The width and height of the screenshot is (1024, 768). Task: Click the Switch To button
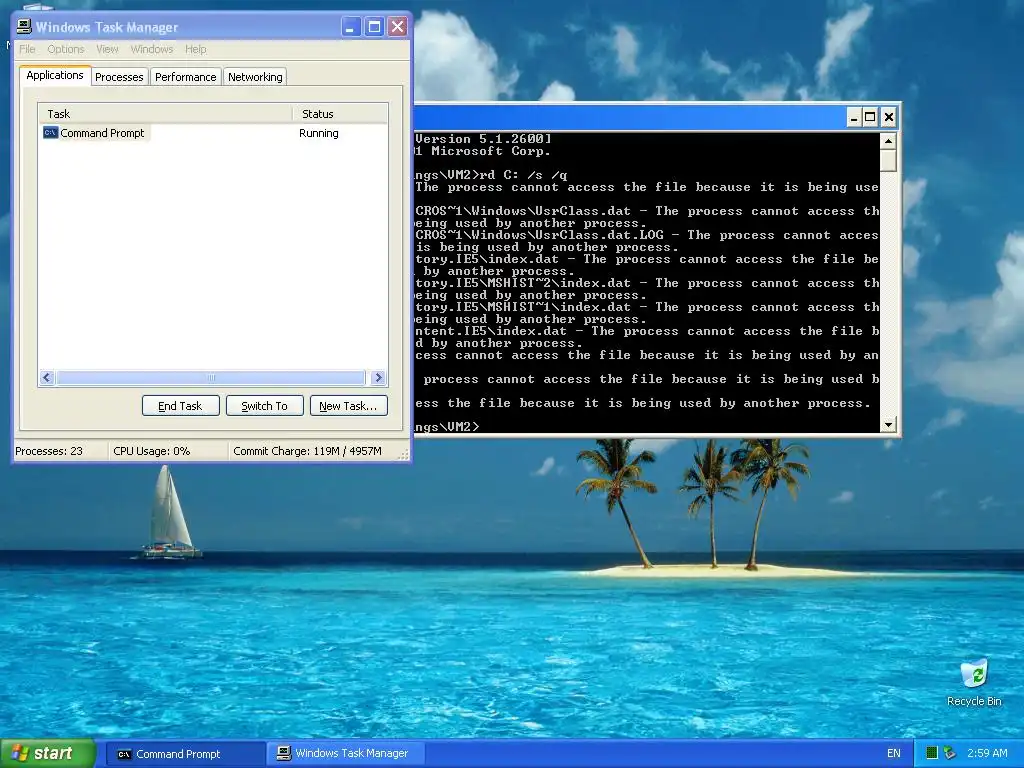(264, 406)
